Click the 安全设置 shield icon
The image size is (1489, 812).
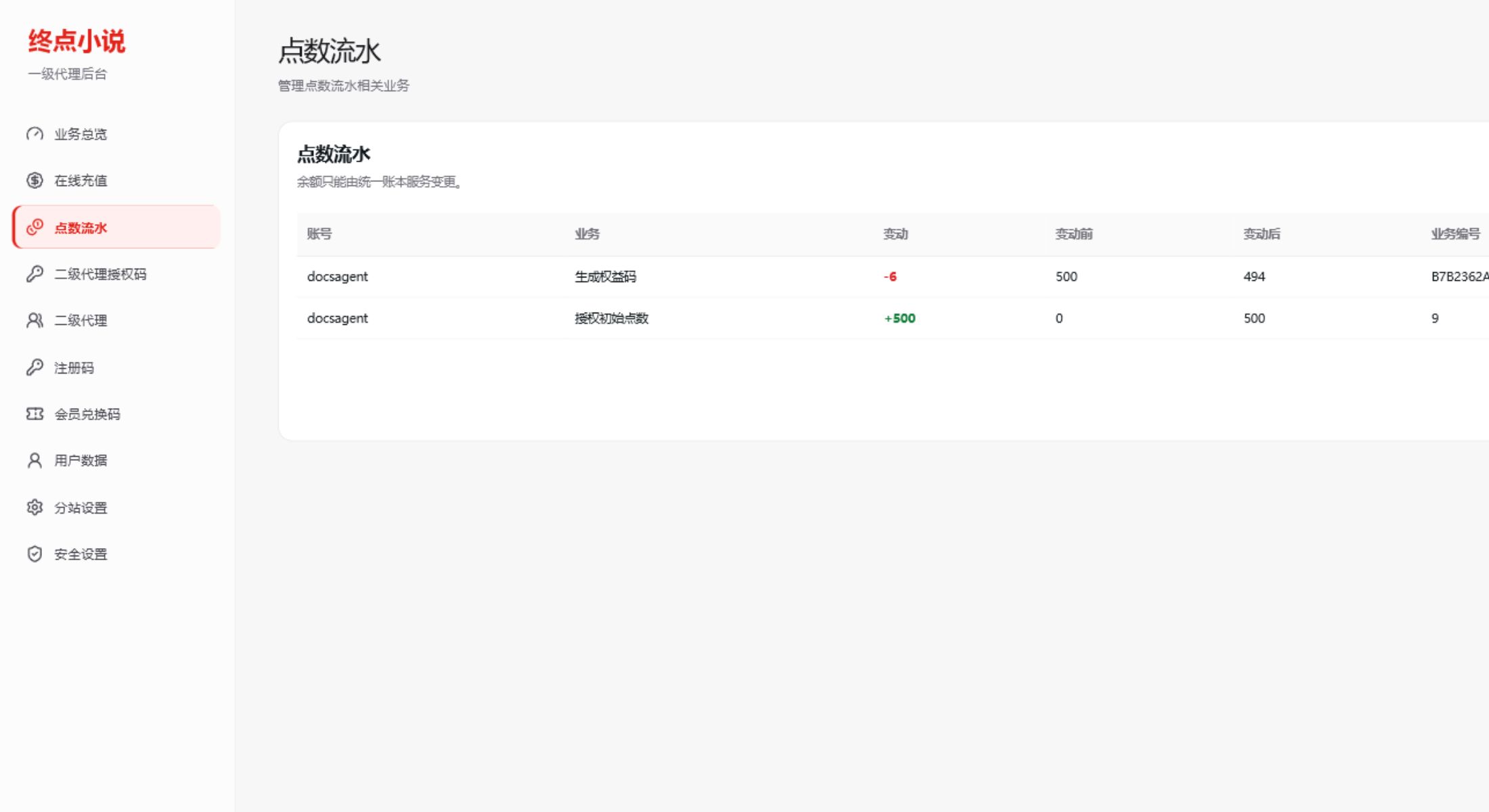click(35, 554)
